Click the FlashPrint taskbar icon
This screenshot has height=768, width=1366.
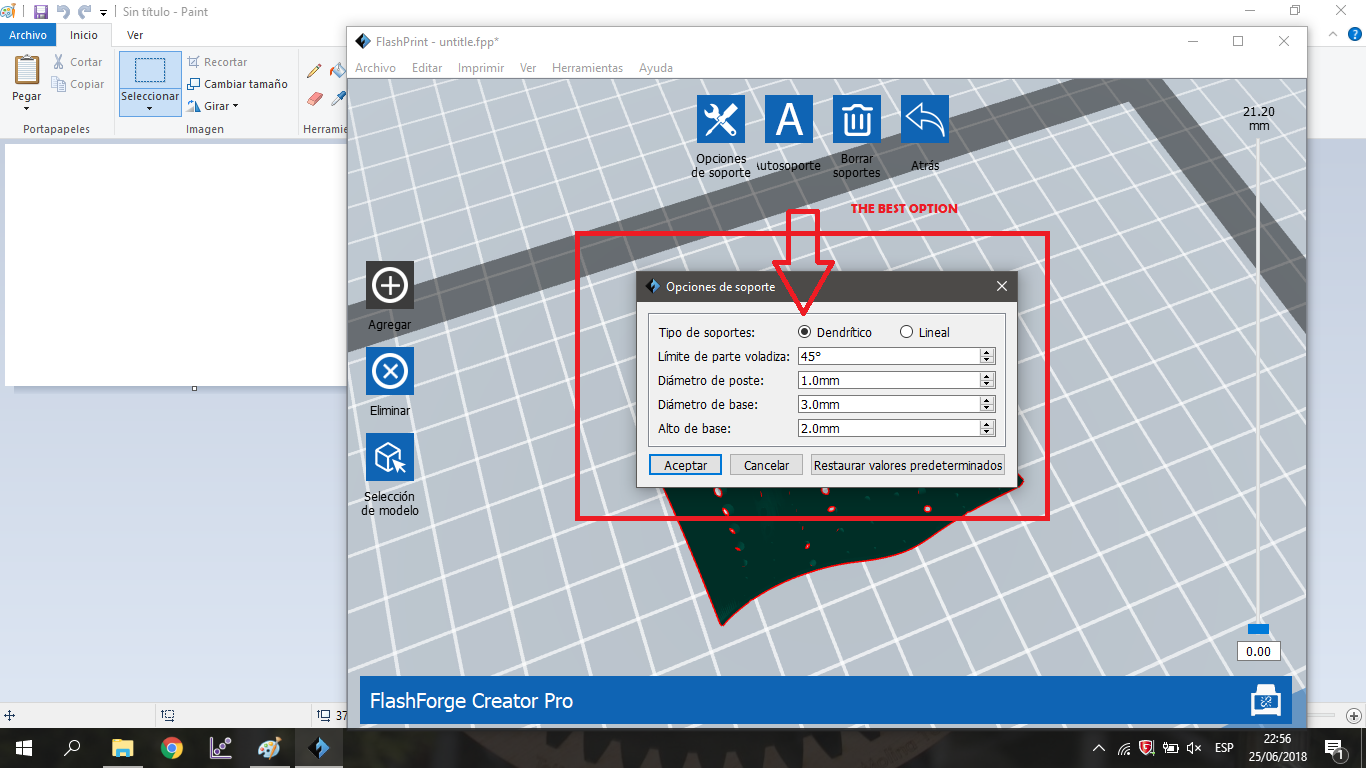[319, 747]
